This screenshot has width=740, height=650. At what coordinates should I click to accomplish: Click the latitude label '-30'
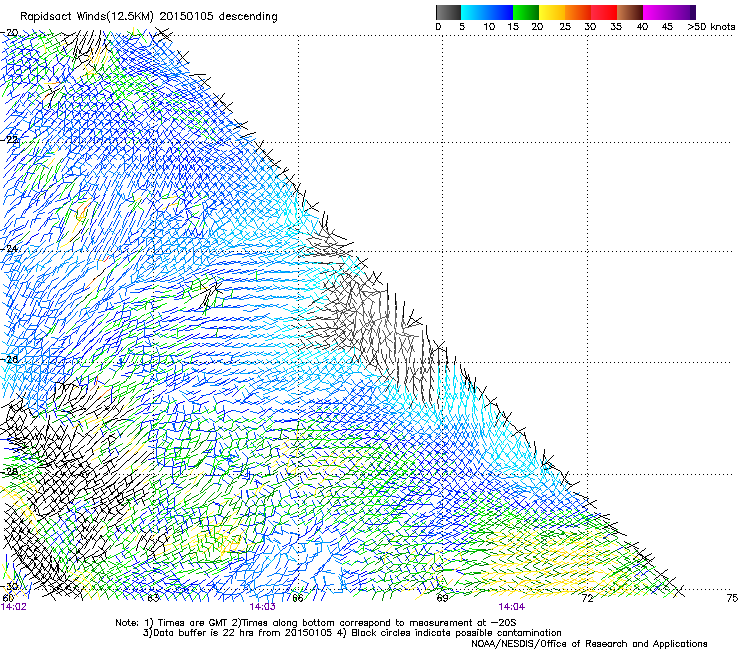[10, 586]
